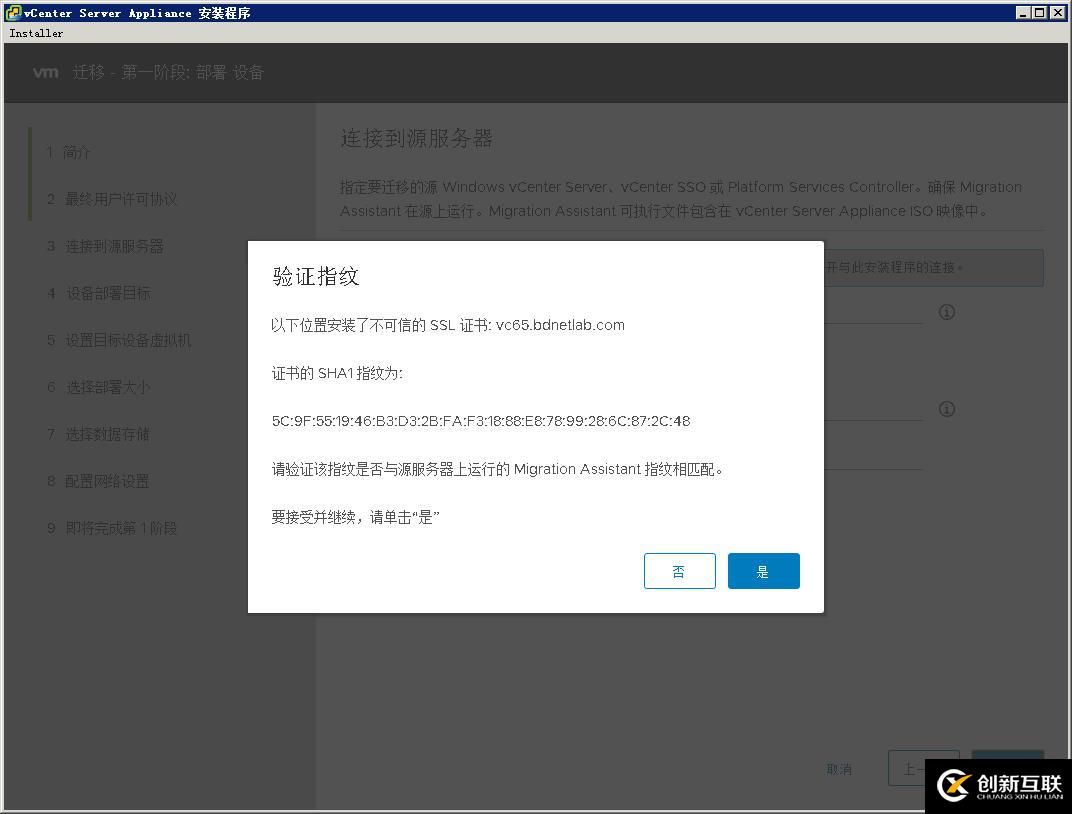
Task: Close the installer window
Action: tap(1056, 12)
